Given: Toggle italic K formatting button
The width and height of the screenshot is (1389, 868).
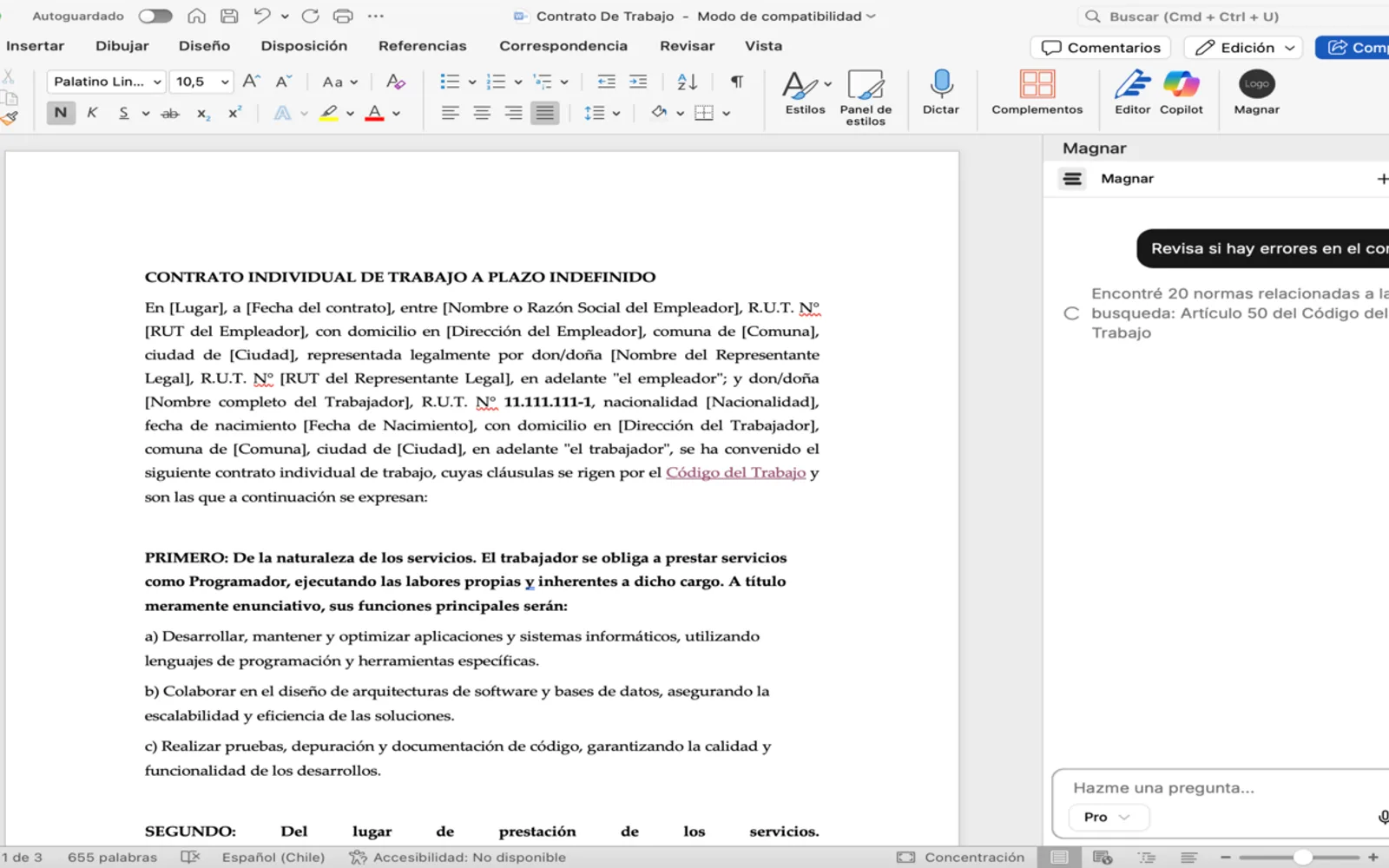Looking at the screenshot, I should click(x=92, y=113).
